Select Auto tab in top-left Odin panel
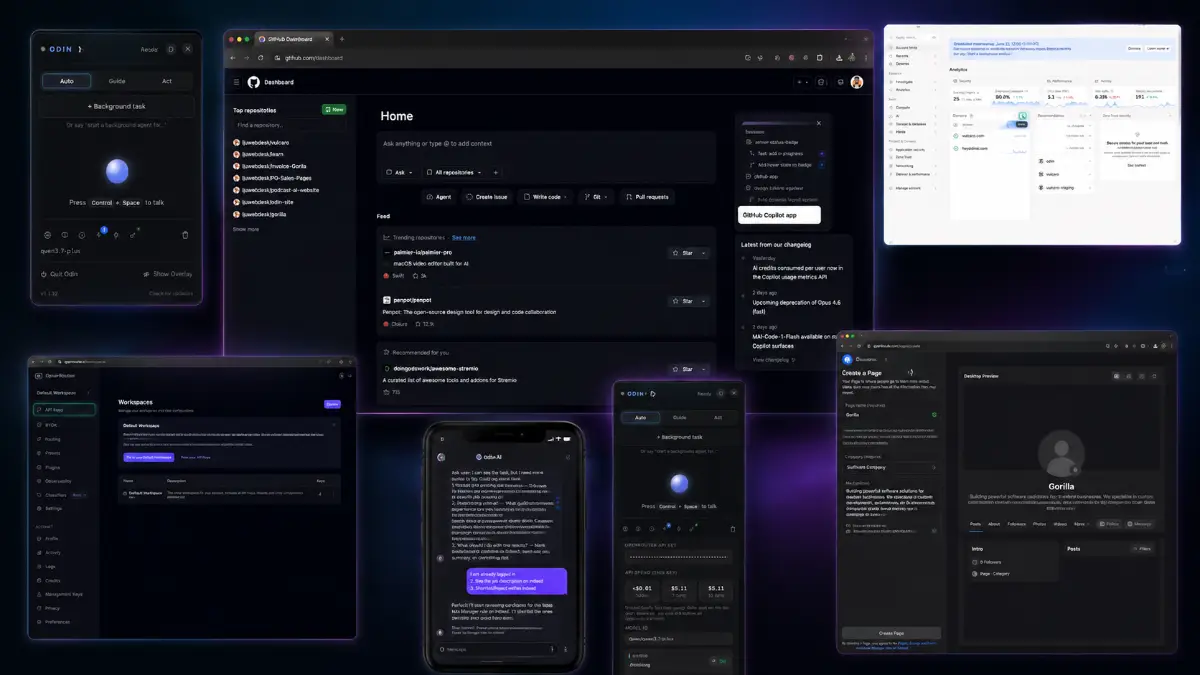The image size is (1200, 675). coord(67,81)
